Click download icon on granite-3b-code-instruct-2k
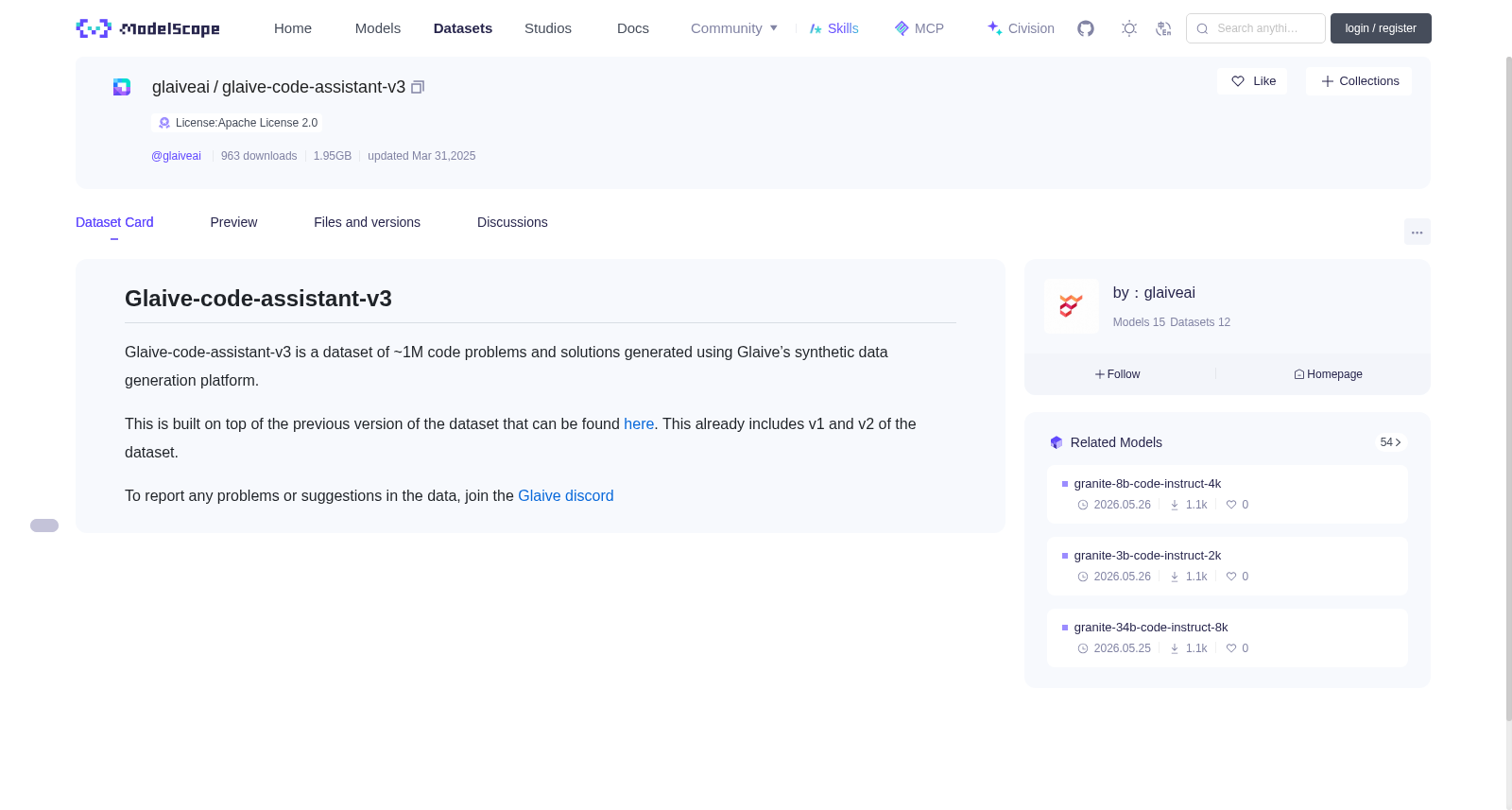This screenshot has height=810, width=1512. 1175,577
